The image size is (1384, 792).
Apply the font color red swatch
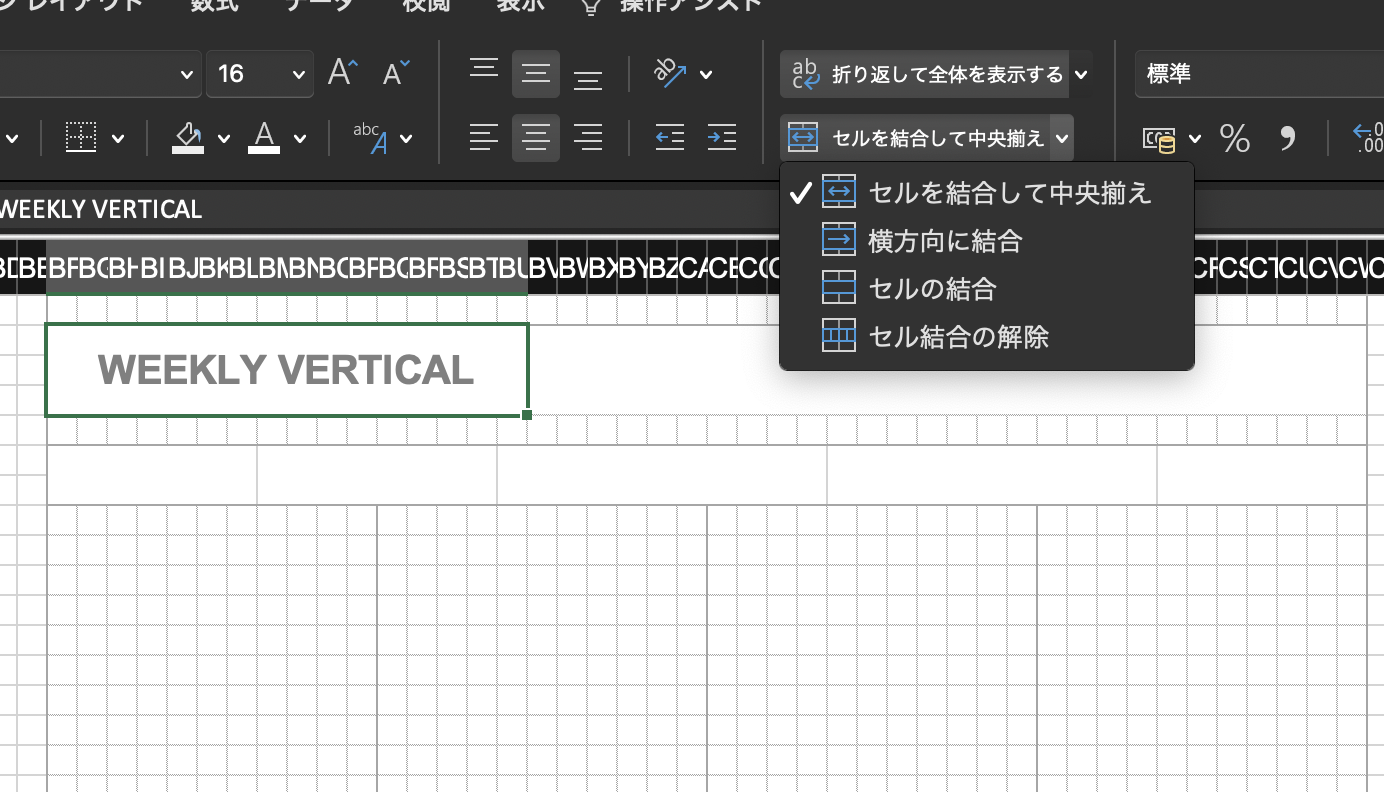[264, 138]
